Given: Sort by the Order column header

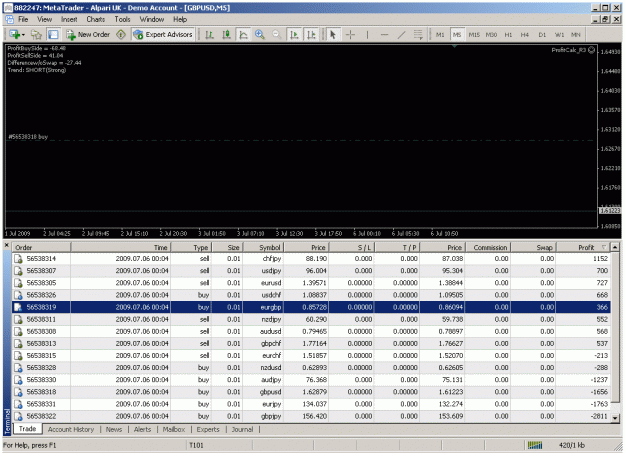Looking at the screenshot, I should click(x=41, y=247).
